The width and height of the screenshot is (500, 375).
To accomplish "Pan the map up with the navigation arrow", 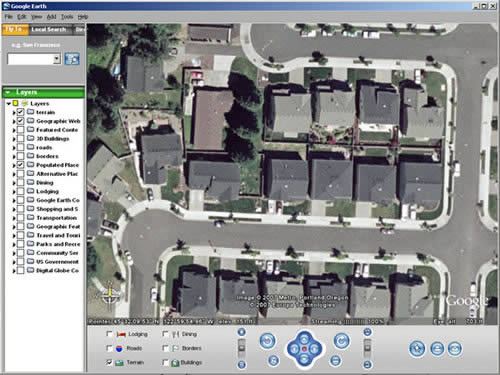I will click(x=304, y=338).
